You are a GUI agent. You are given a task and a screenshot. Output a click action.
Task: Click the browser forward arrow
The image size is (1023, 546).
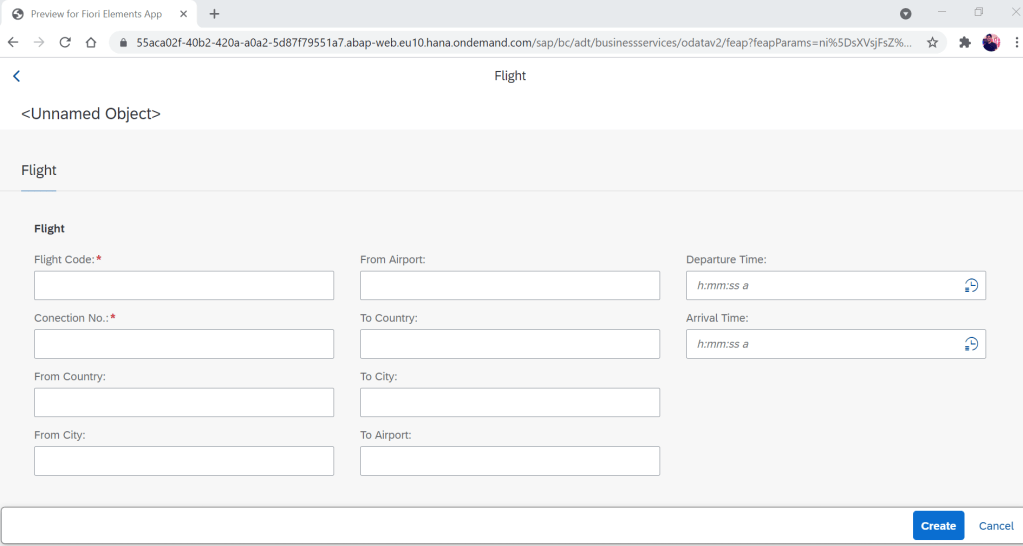(38, 42)
